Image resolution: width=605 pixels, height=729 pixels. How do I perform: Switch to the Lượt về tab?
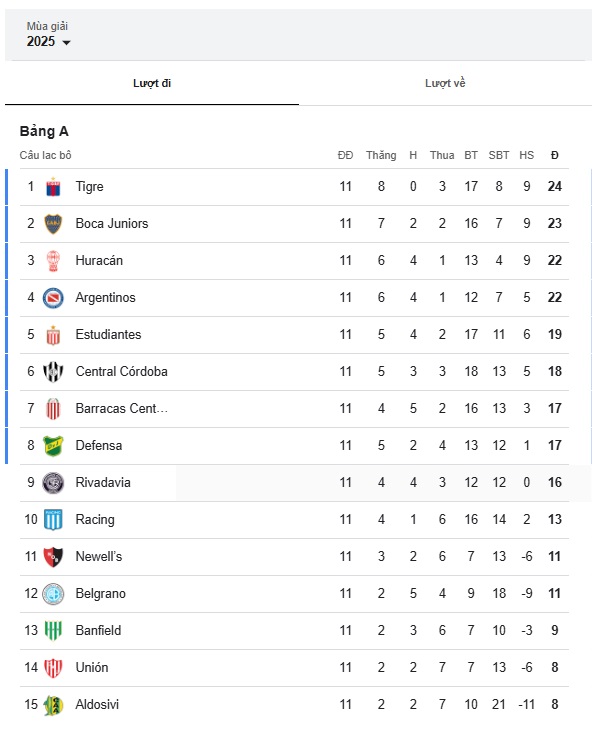coord(445,83)
